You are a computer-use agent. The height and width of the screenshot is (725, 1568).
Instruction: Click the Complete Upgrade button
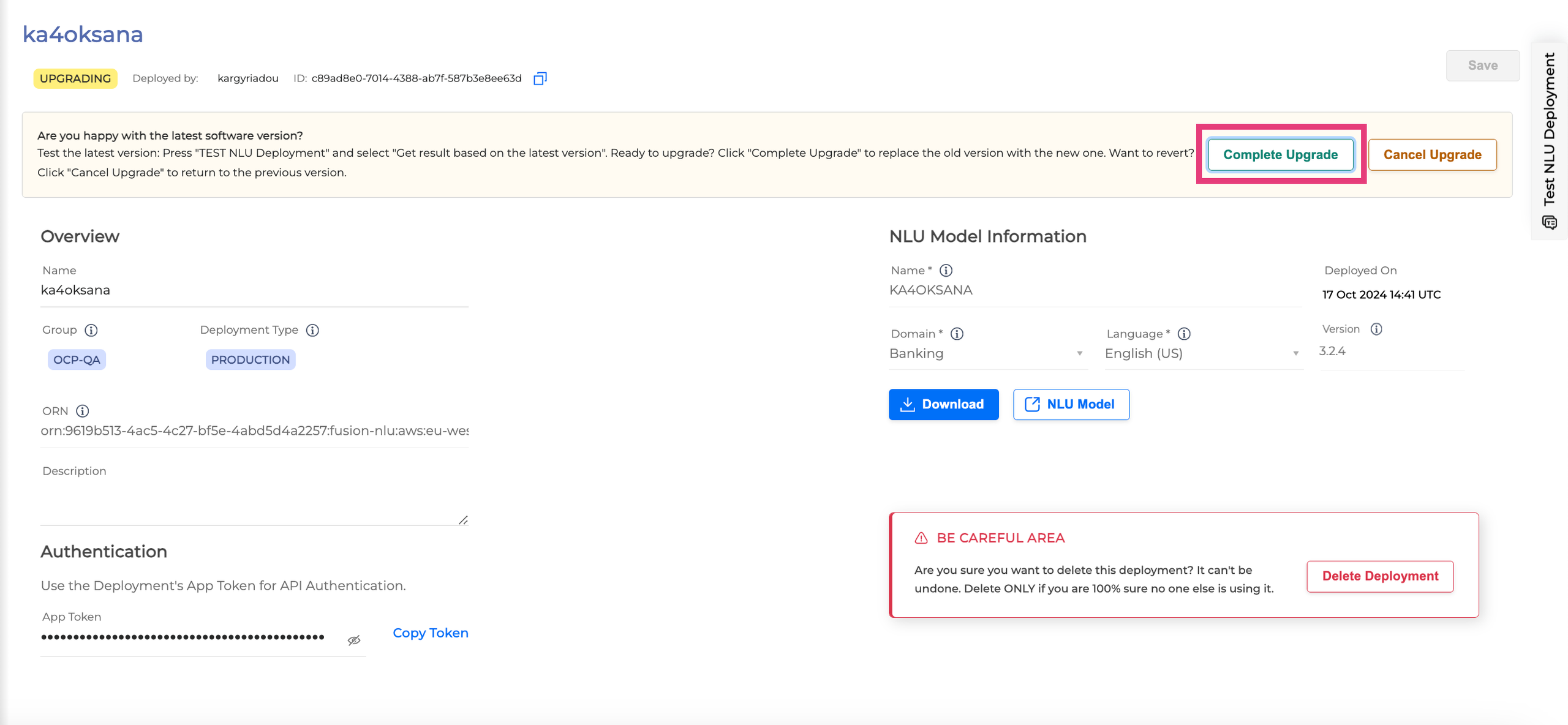pyautogui.click(x=1281, y=155)
